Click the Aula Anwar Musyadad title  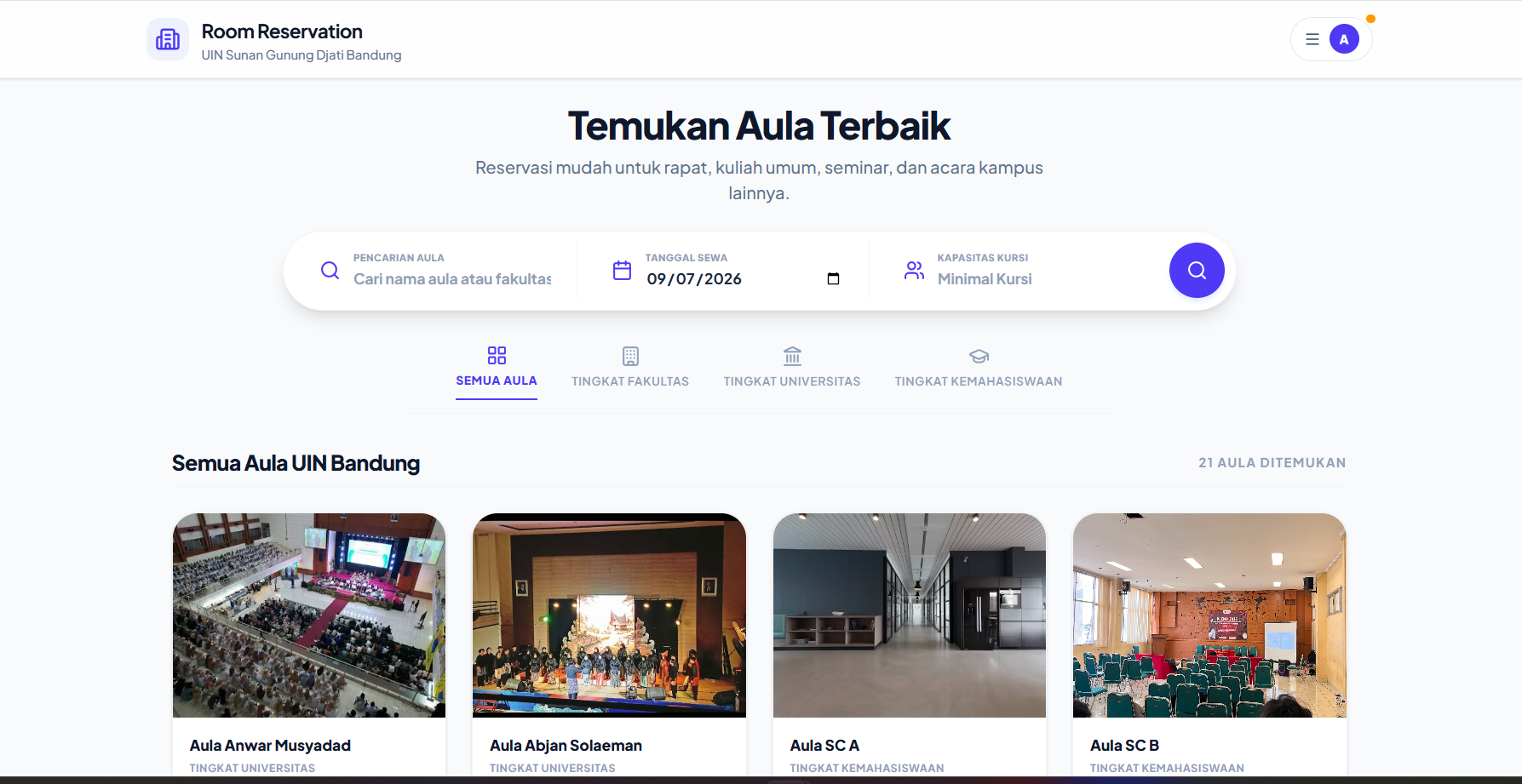[270, 746]
